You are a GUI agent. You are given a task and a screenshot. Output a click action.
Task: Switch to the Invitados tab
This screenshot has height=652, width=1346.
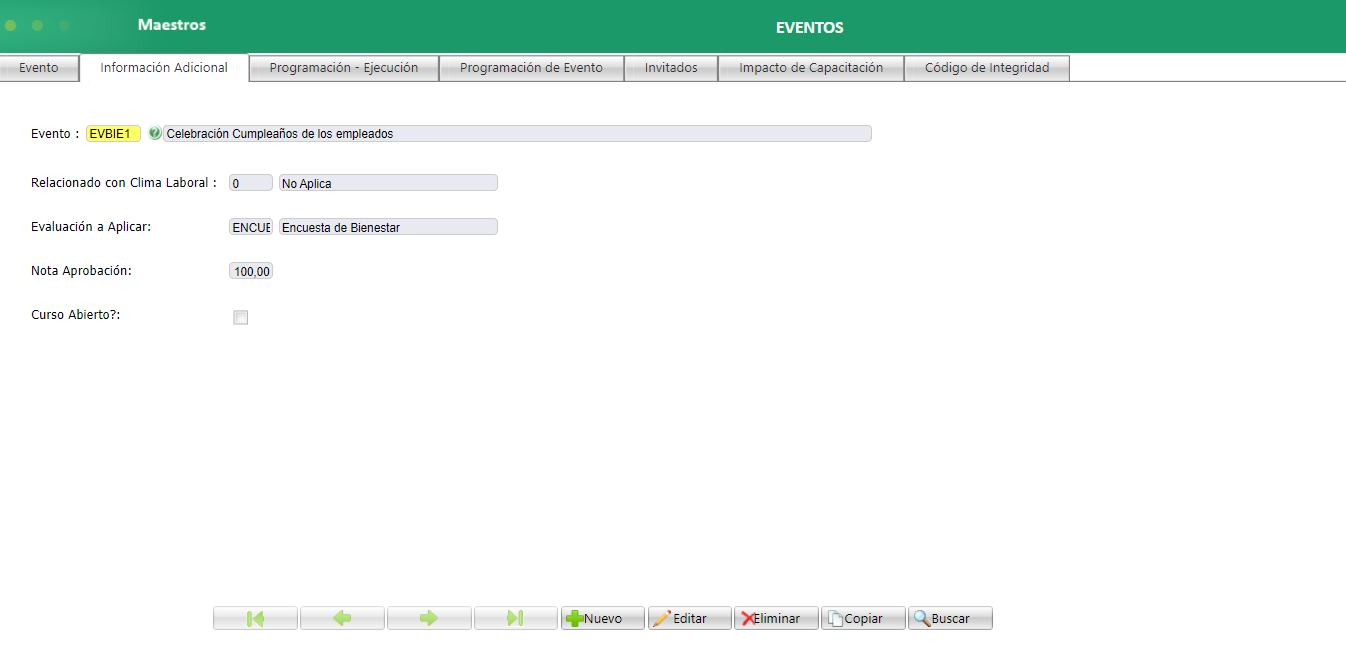coord(671,68)
